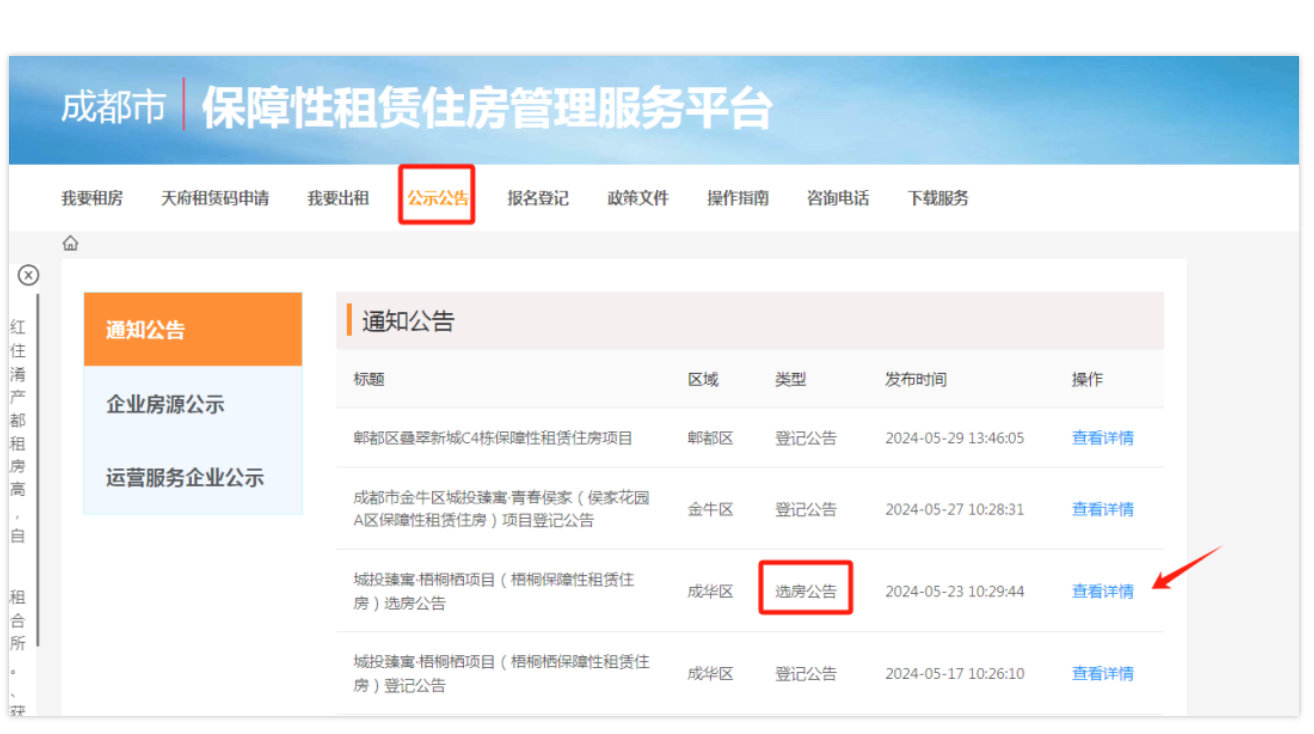Open the 操作指南 navigation item
This screenshot has width=1314, height=734.
[x=738, y=198]
